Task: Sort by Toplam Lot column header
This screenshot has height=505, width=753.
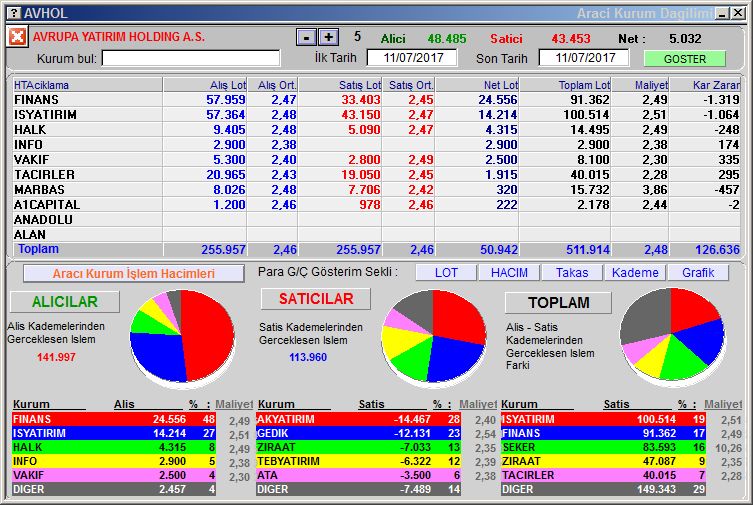Action: [565, 85]
